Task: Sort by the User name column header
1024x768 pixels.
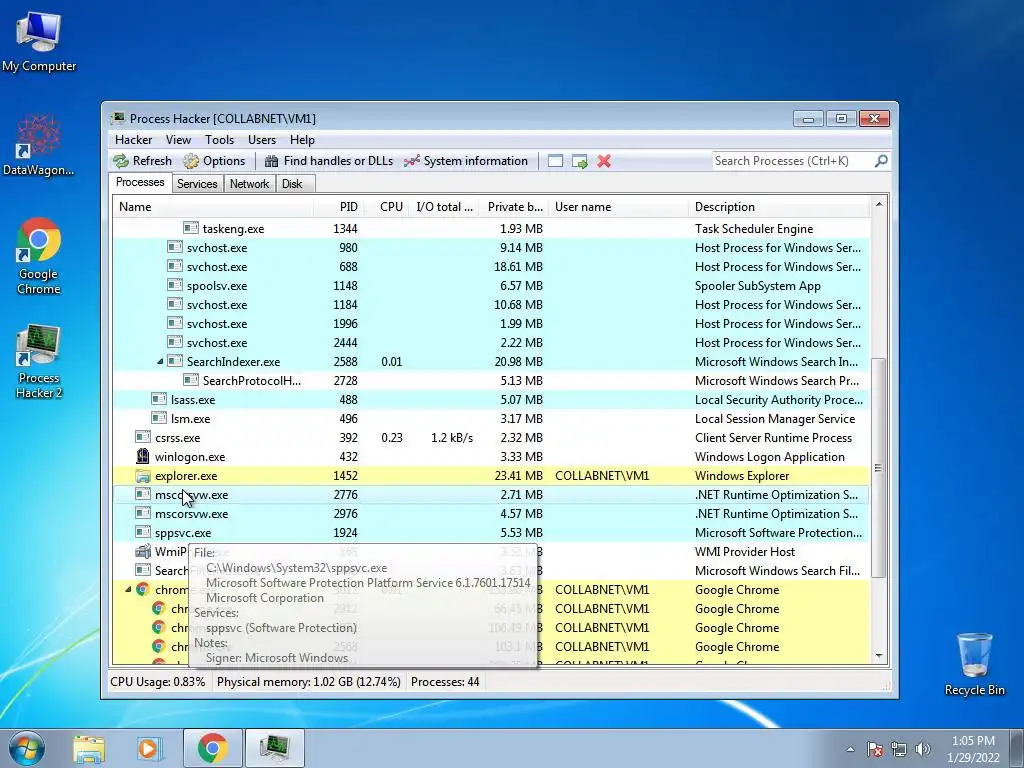Action: click(618, 207)
